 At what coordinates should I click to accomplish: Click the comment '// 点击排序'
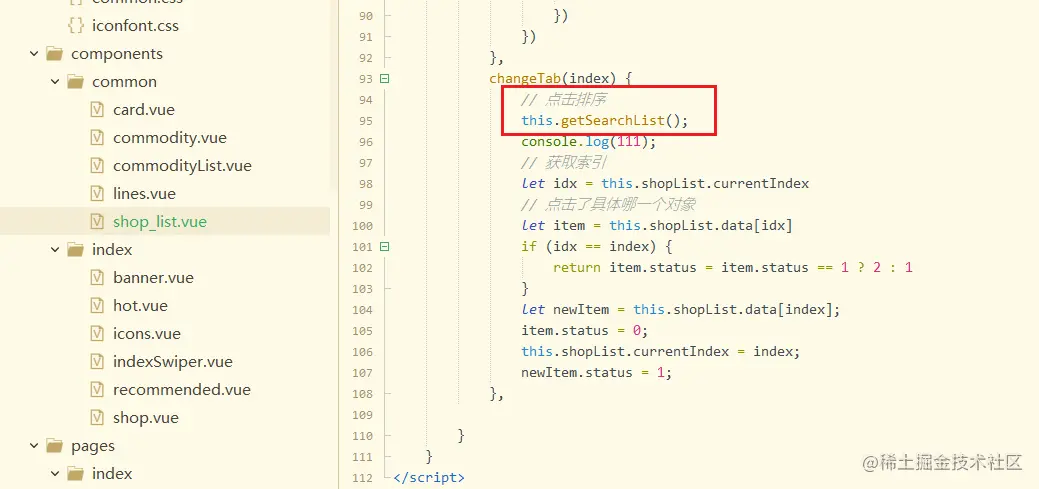pos(564,100)
